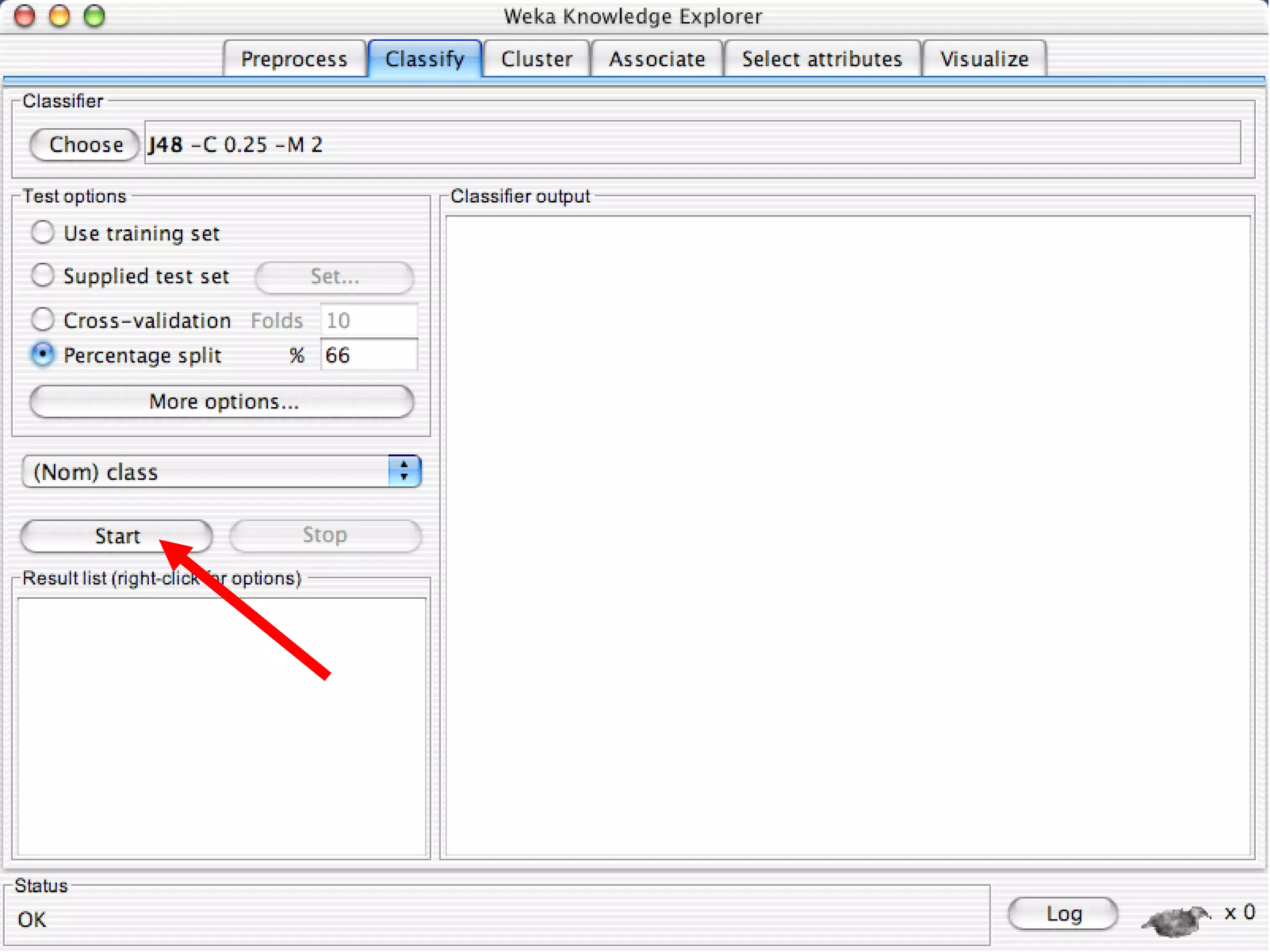Select the Percentage split radio button
Screen dimensions: 1270x952
(43, 355)
